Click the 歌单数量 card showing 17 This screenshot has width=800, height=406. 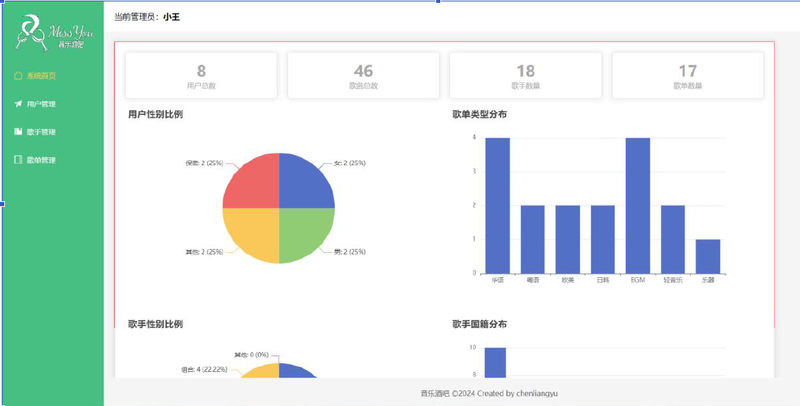pos(688,75)
